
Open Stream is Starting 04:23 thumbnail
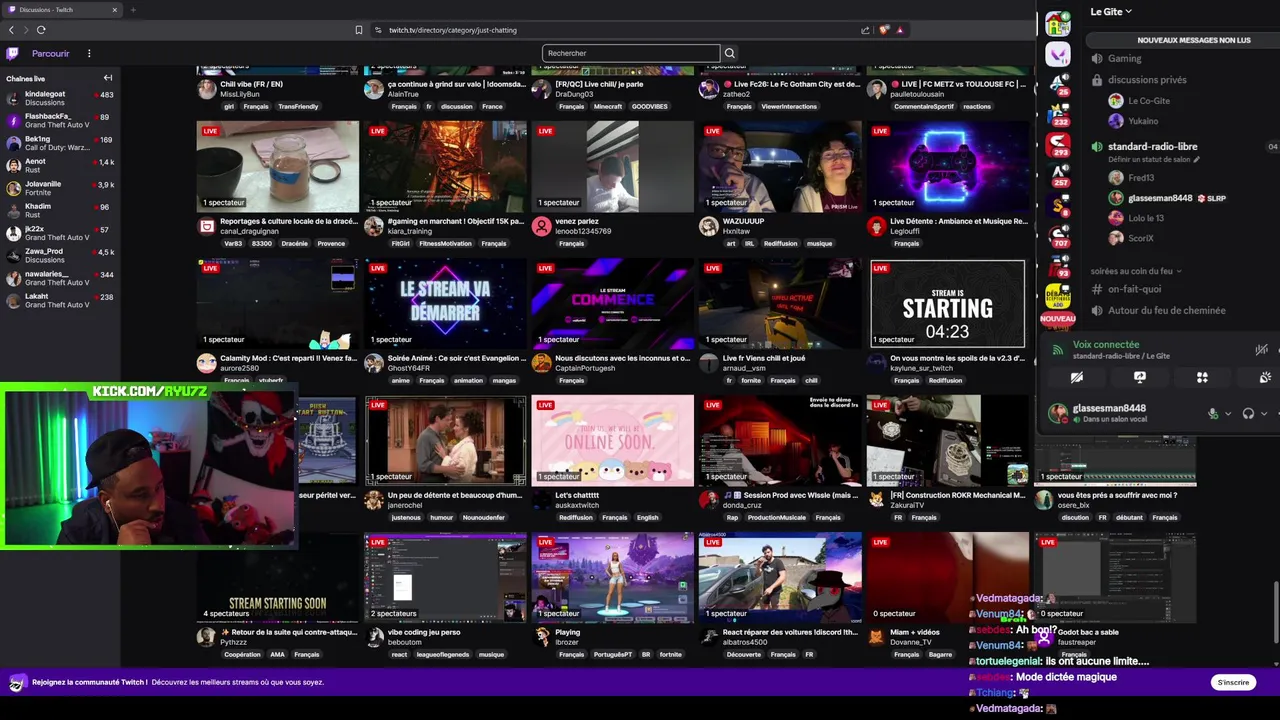tap(948, 303)
